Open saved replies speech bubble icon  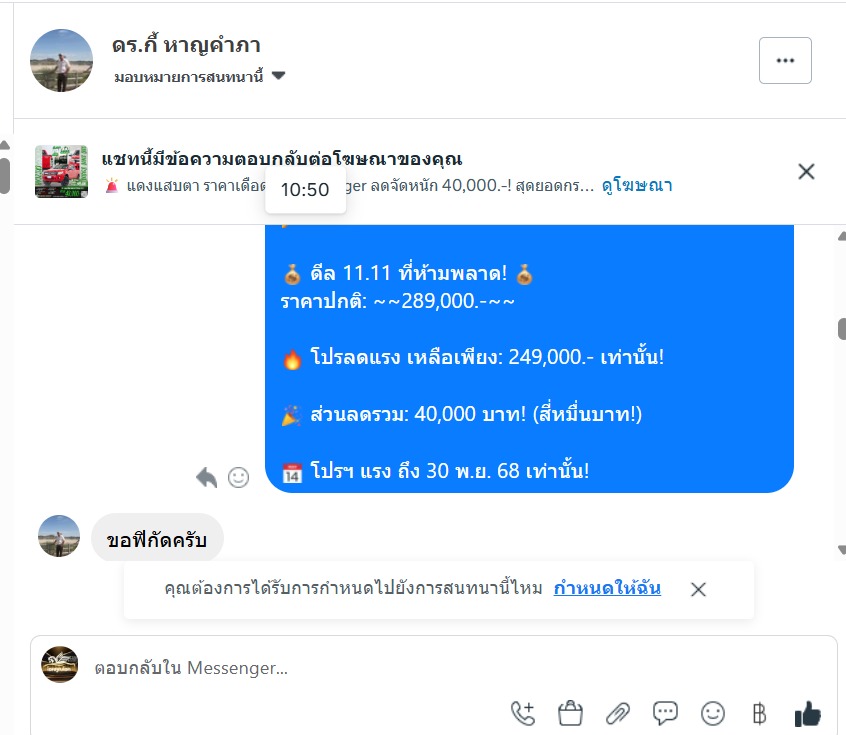[x=665, y=713]
